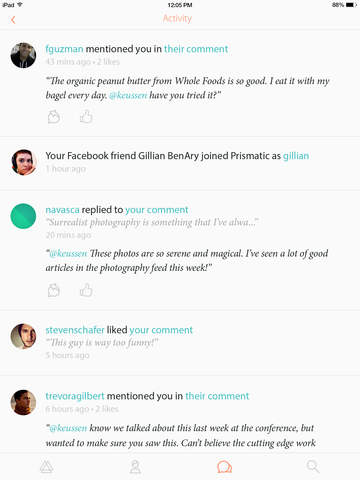Tap fguzman's avatar photo
360x480 pixels.
pyautogui.click(x=23, y=55)
